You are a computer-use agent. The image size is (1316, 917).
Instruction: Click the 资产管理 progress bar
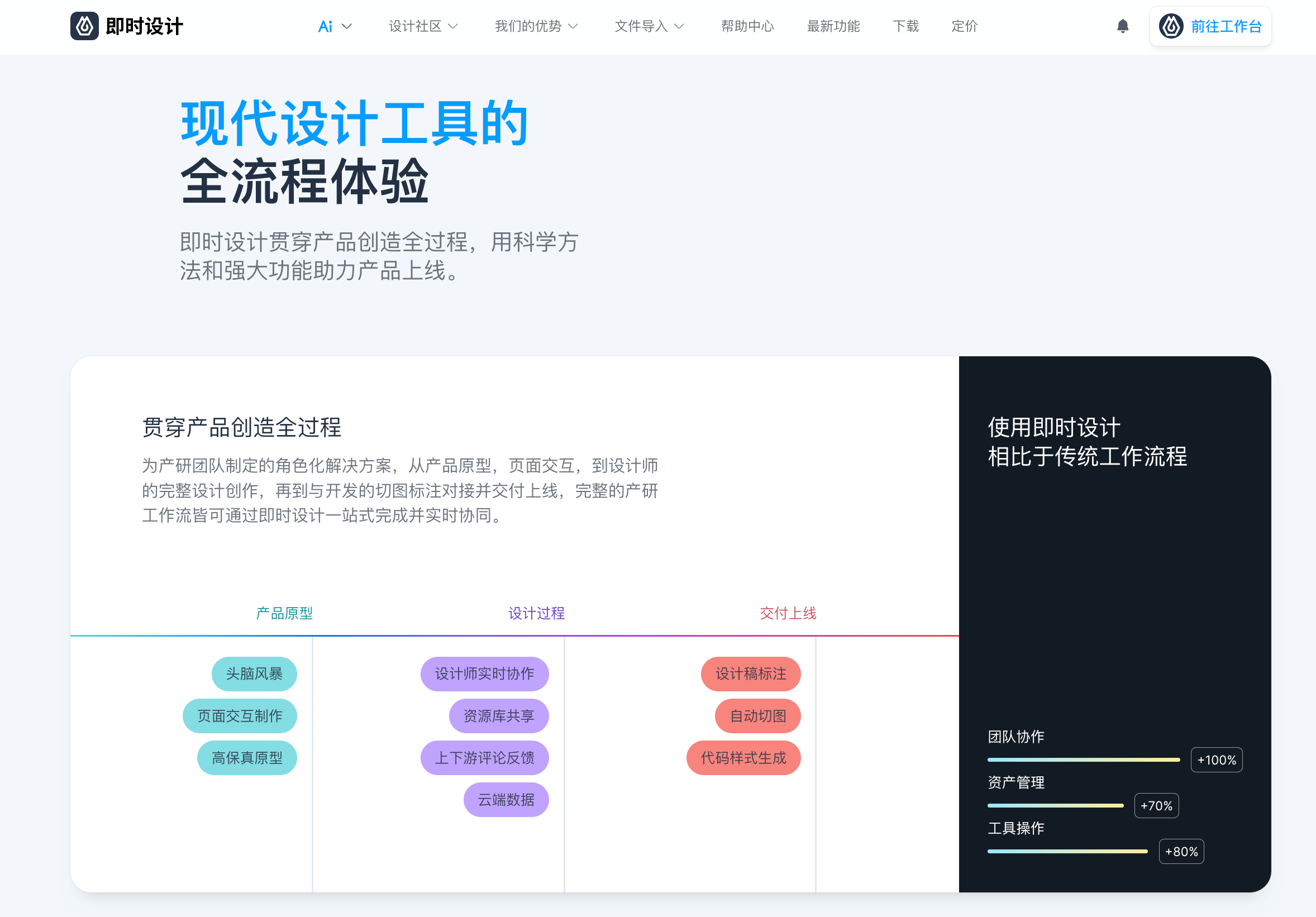1056,806
